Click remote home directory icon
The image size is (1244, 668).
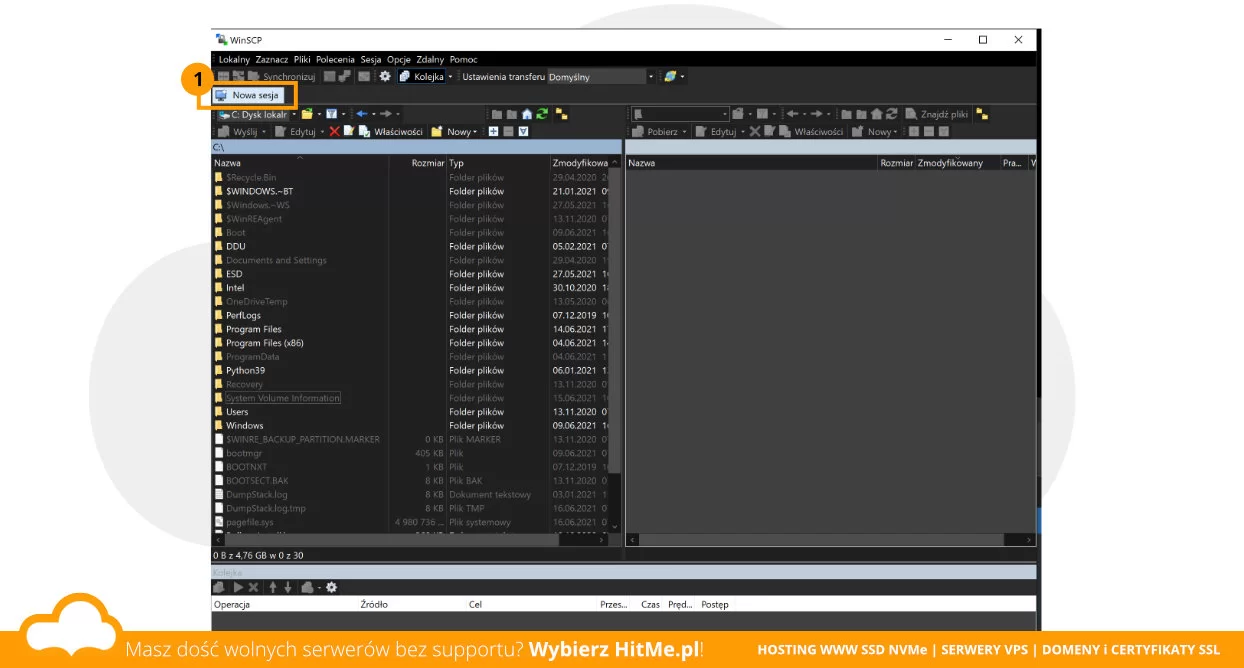[x=876, y=114]
